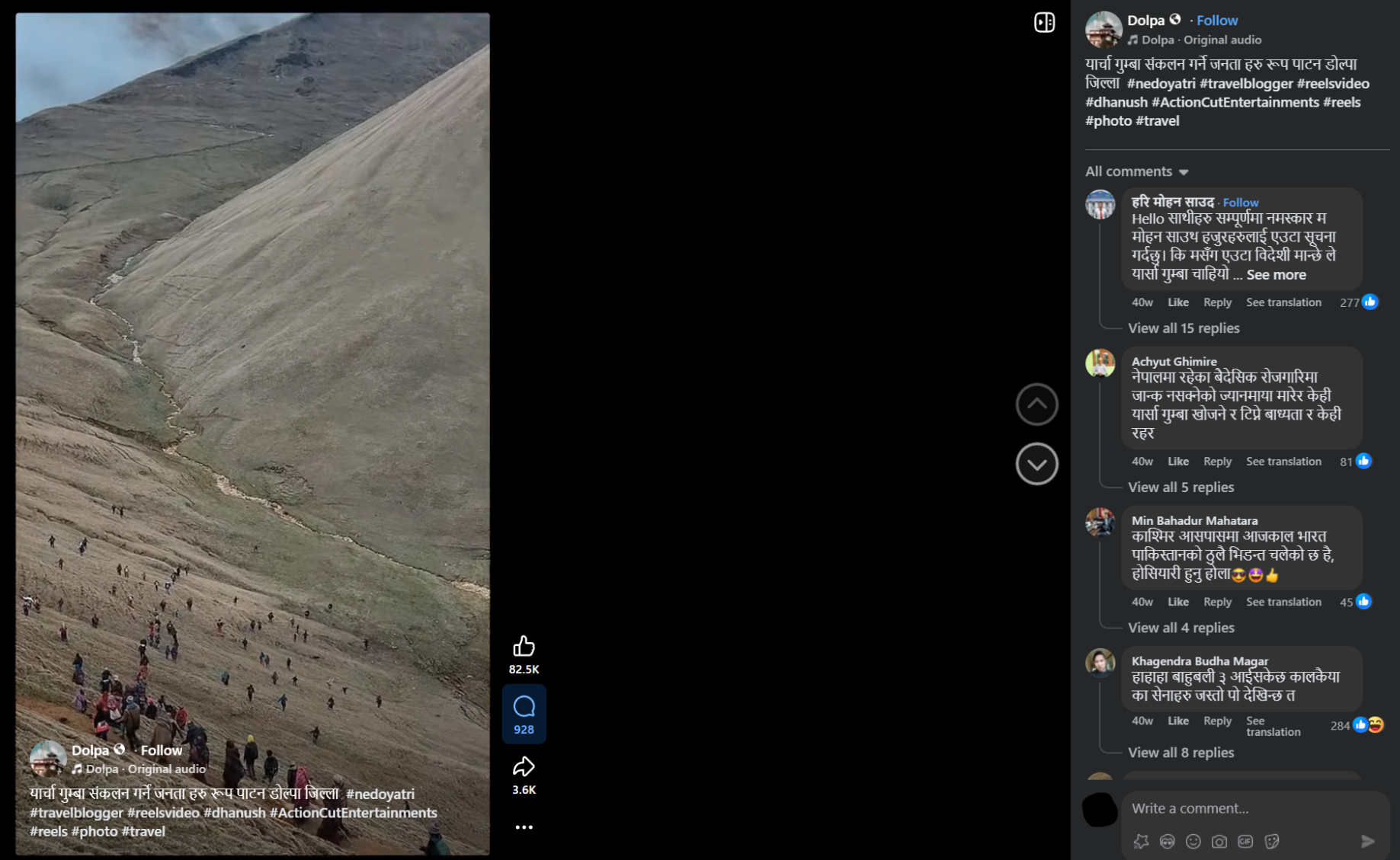
Task: Share the reel using arrow icon
Action: (x=524, y=766)
